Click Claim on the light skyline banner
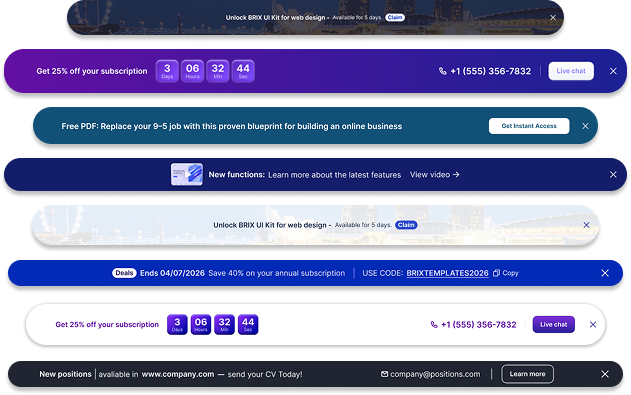The width and height of the screenshot is (631, 395). tap(406, 225)
